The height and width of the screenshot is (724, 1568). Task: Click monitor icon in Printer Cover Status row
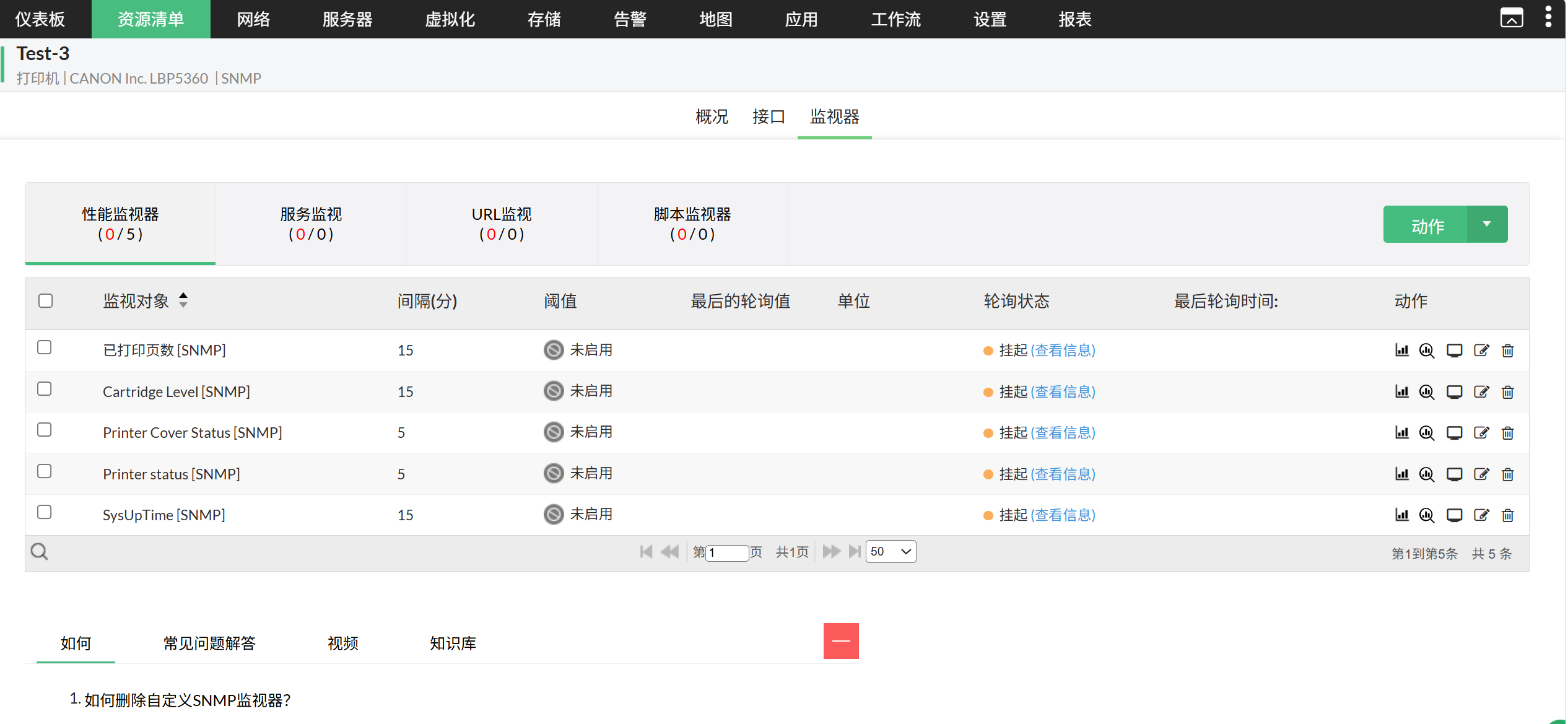(x=1454, y=432)
